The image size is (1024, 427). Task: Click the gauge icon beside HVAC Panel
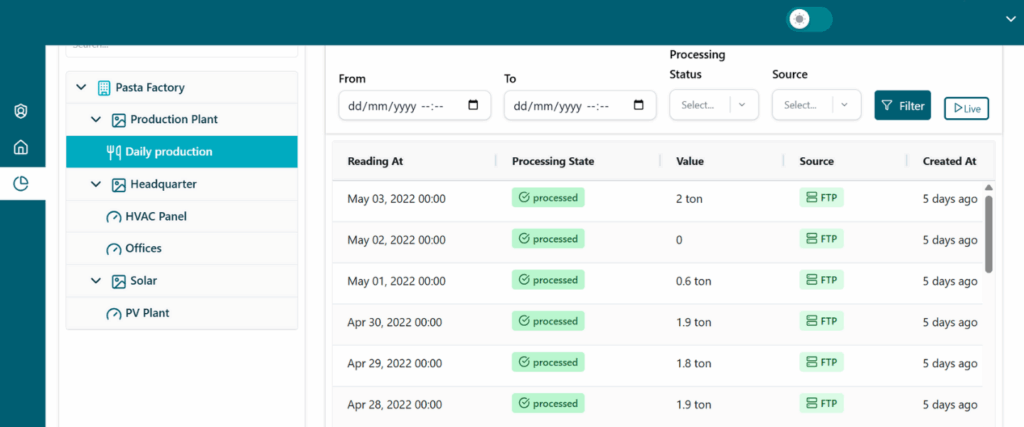(113, 216)
